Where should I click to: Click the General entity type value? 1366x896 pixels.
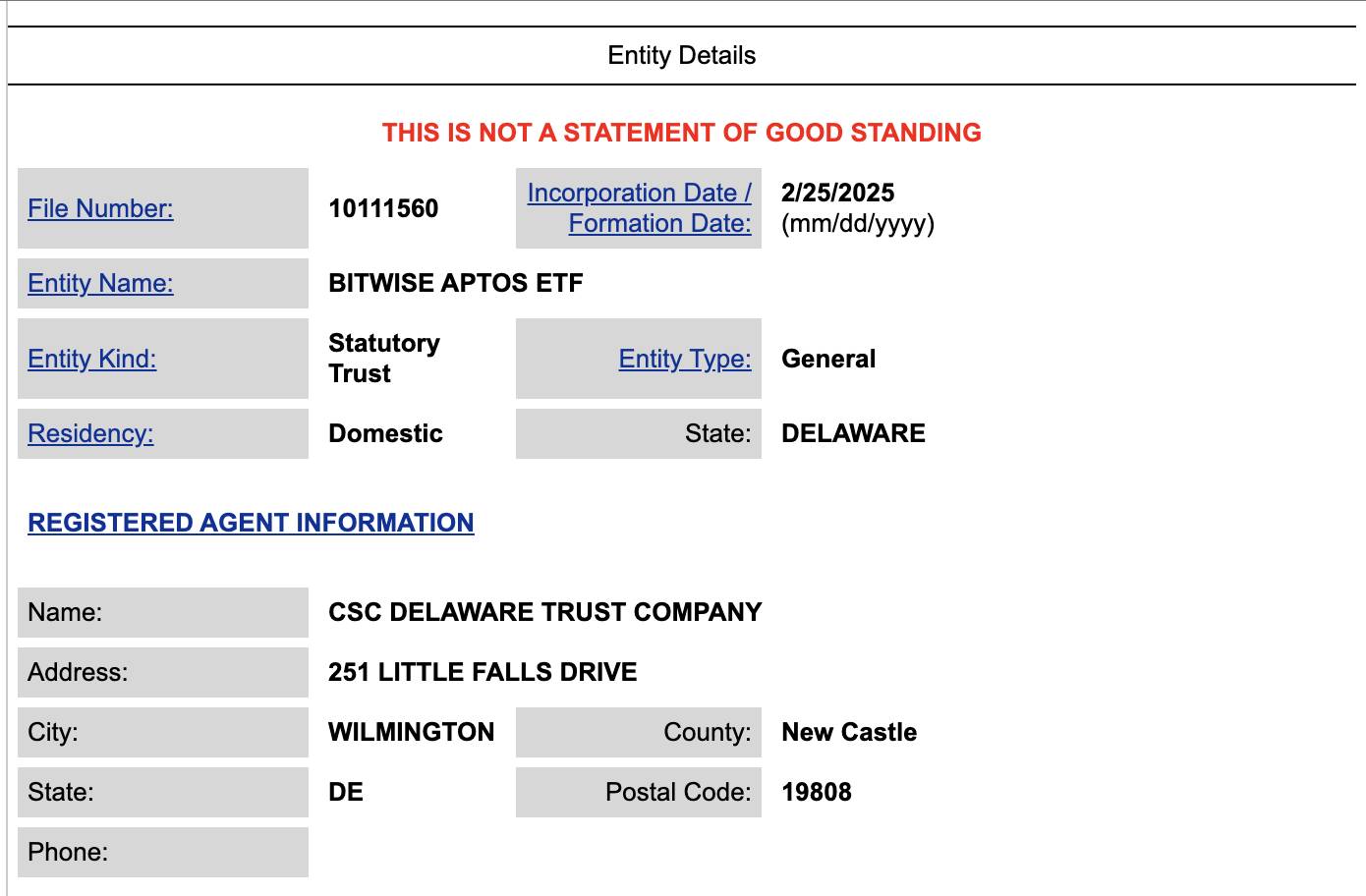click(828, 359)
